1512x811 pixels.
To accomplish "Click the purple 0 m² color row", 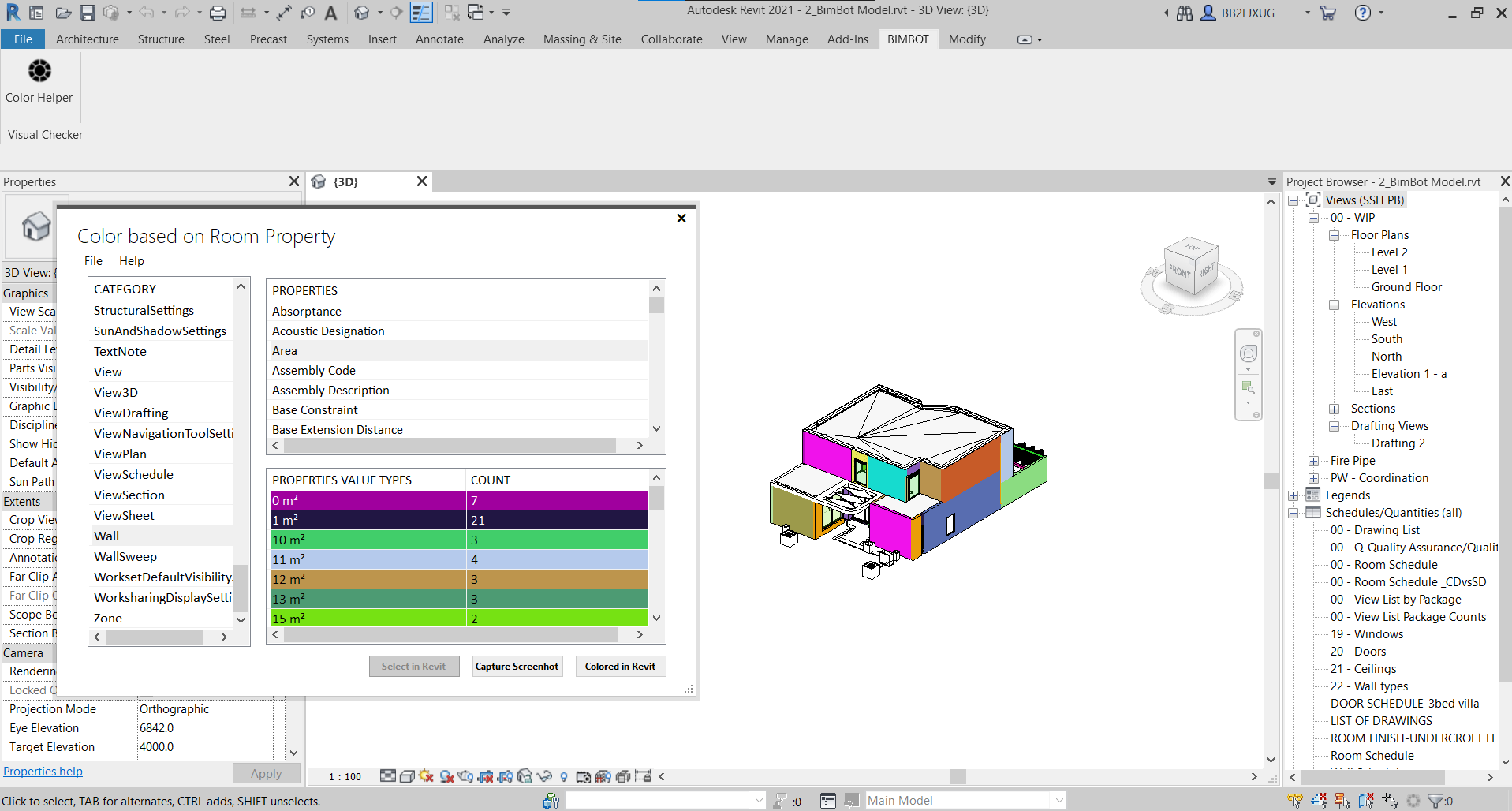I will click(x=368, y=501).
